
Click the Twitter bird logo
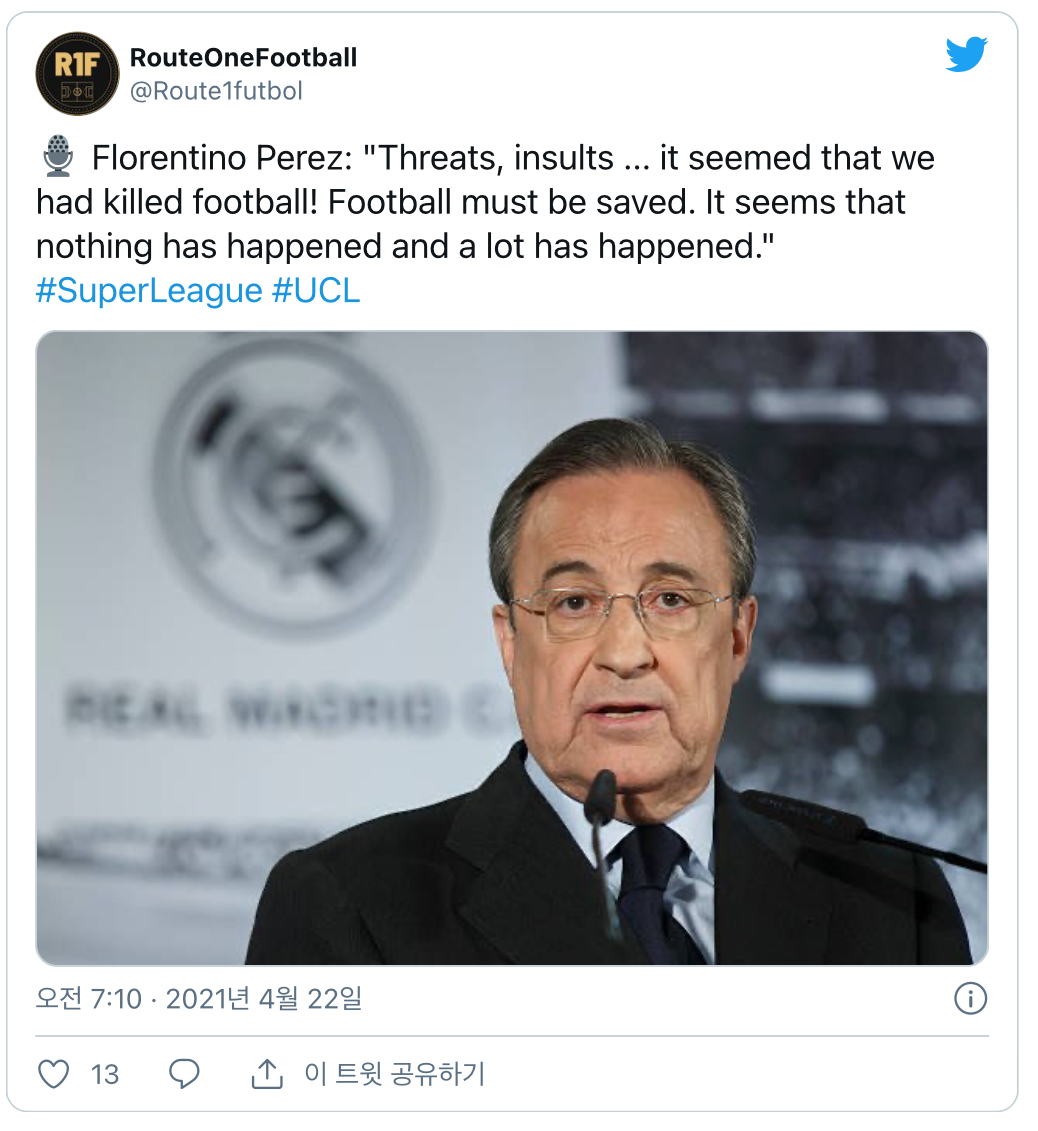(x=966, y=55)
